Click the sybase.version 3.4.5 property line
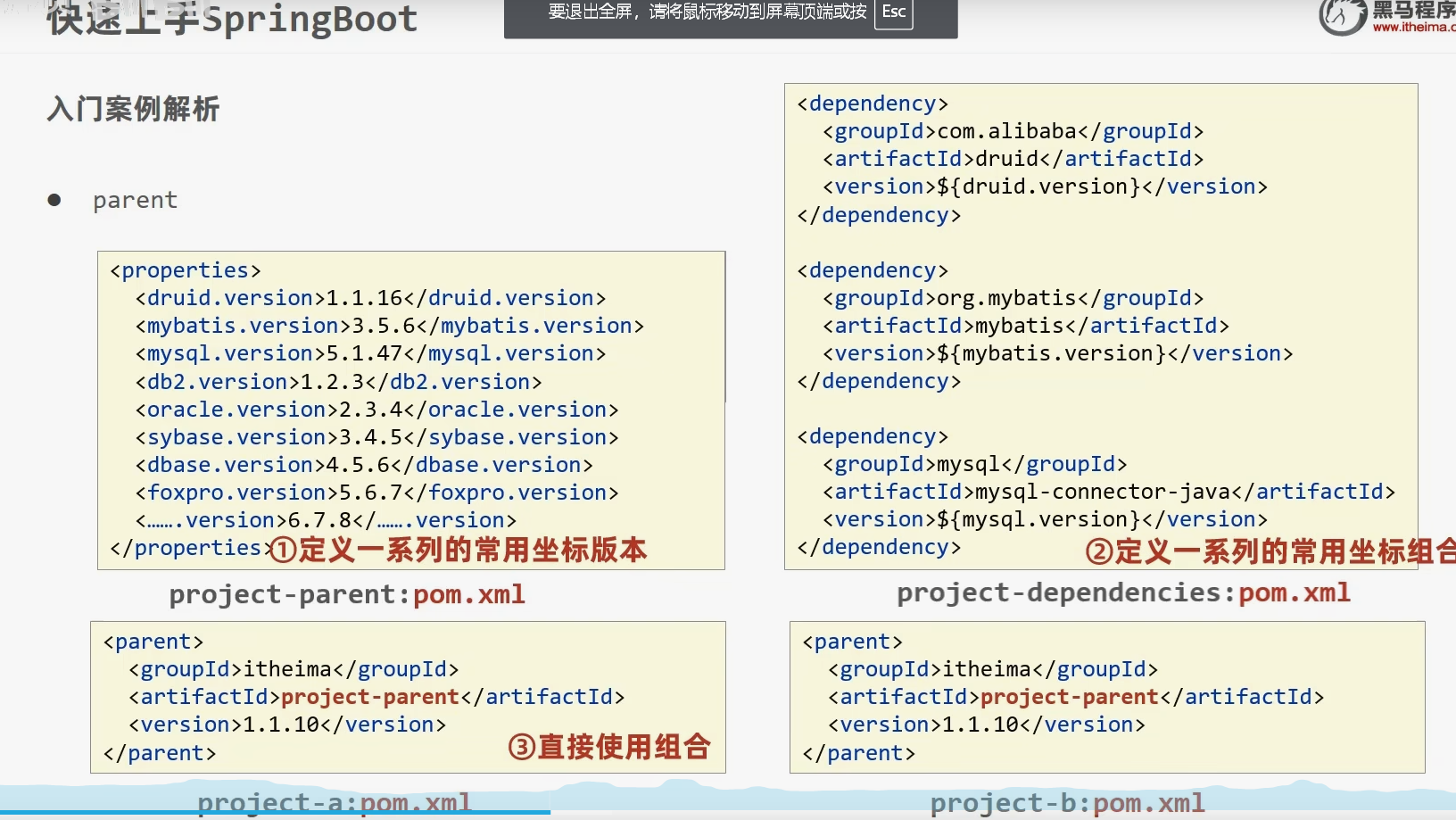1456x820 pixels. 376,437
